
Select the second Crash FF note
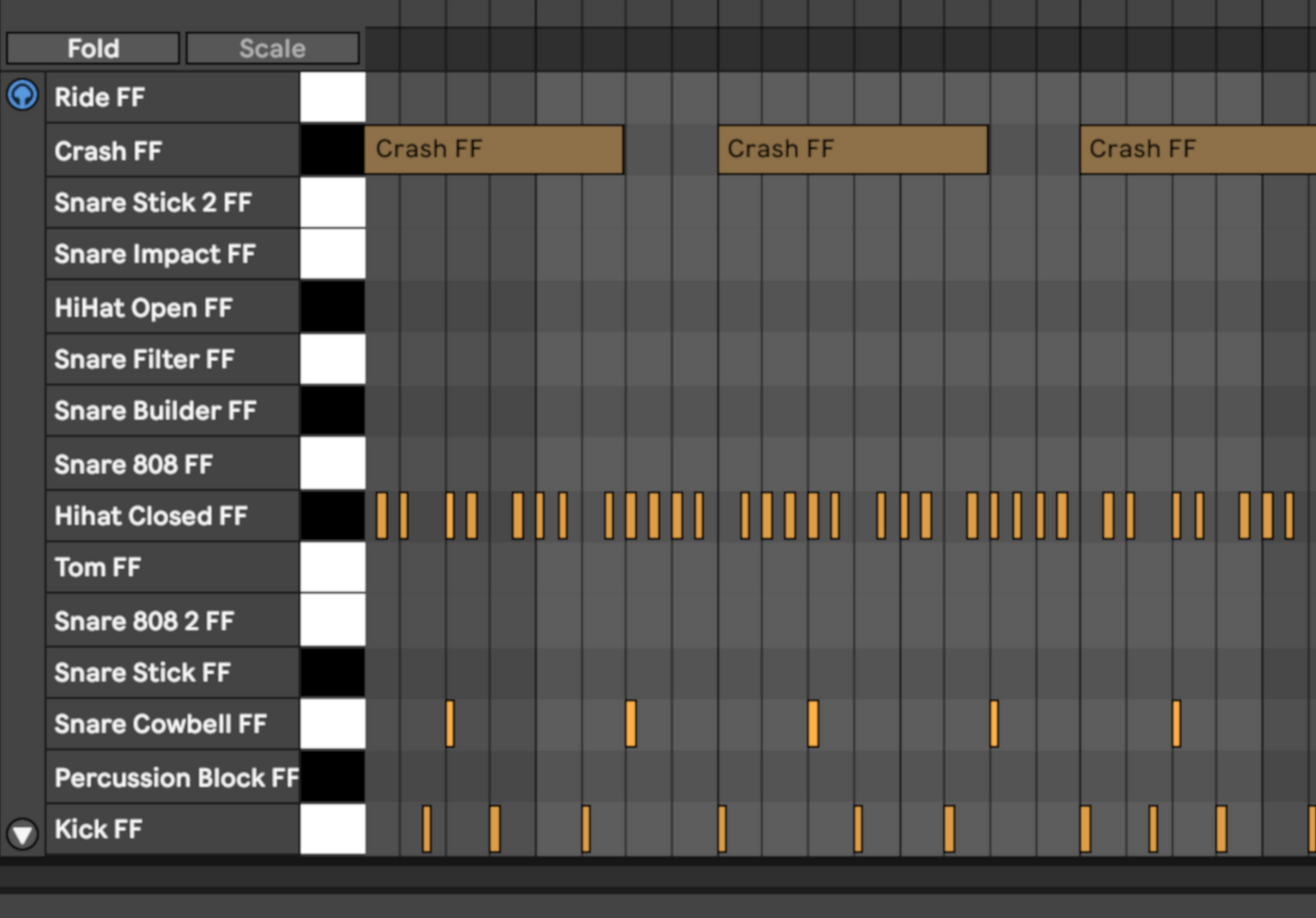[x=852, y=149]
